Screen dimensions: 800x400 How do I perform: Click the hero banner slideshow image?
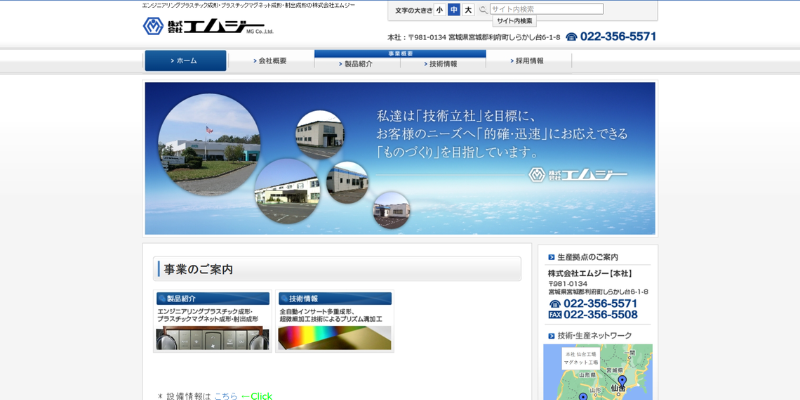(x=400, y=158)
